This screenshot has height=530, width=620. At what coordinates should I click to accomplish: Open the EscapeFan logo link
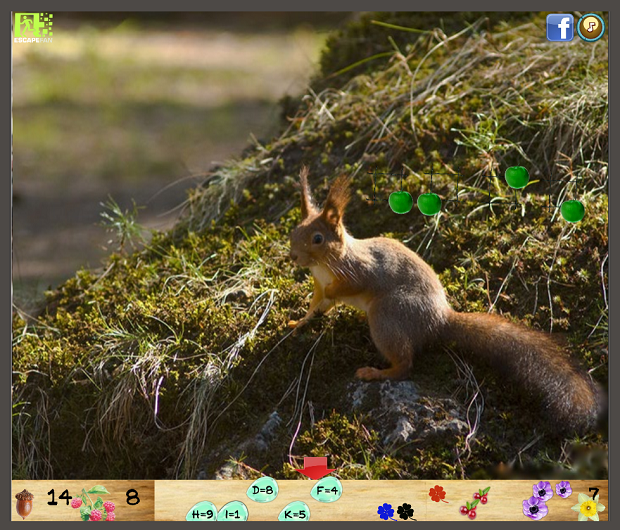pyautogui.click(x=33, y=27)
